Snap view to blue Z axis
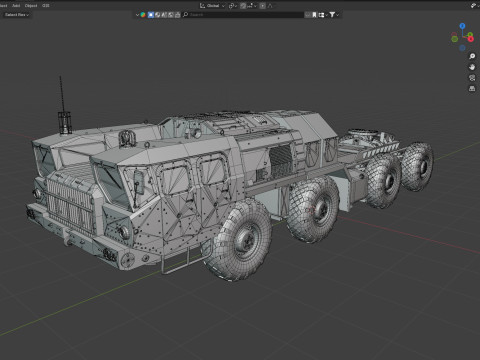480x360 pixels. [x=462, y=26]
